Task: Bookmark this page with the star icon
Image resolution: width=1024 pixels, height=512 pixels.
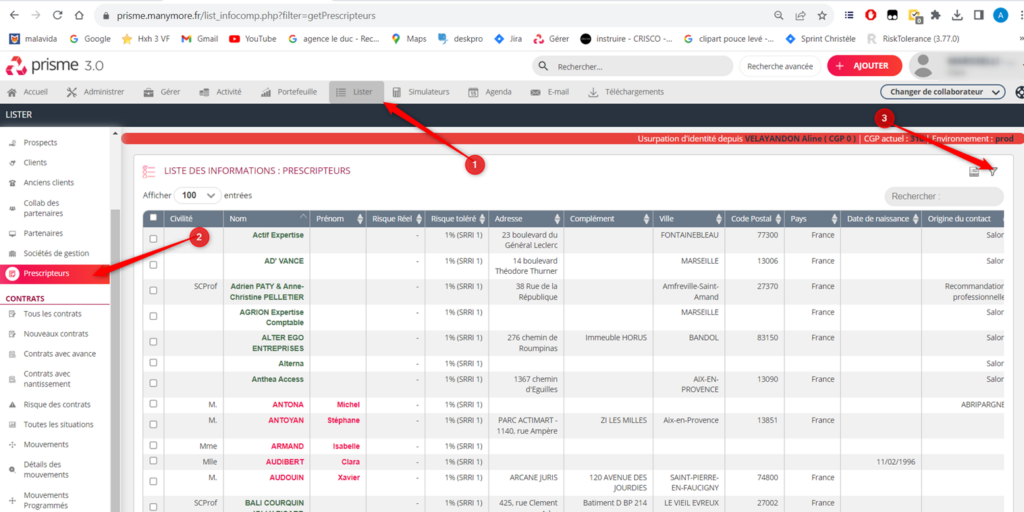Action: [x=821, y=16]
